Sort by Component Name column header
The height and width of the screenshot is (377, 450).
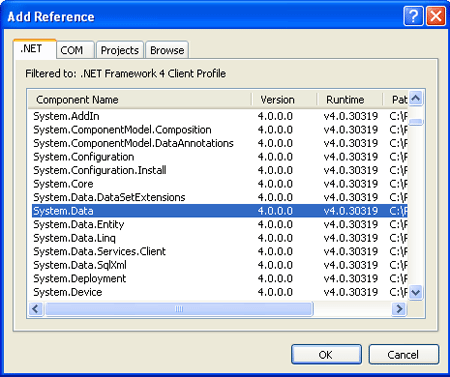(x=139, y=99)
